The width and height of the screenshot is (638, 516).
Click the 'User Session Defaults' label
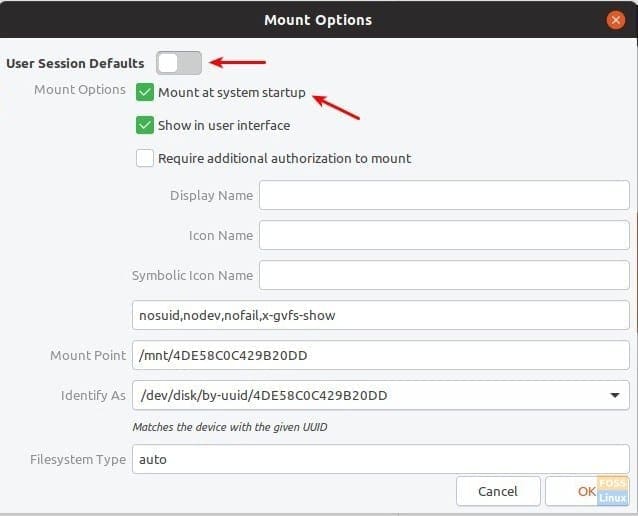click(x=75, y=63)
